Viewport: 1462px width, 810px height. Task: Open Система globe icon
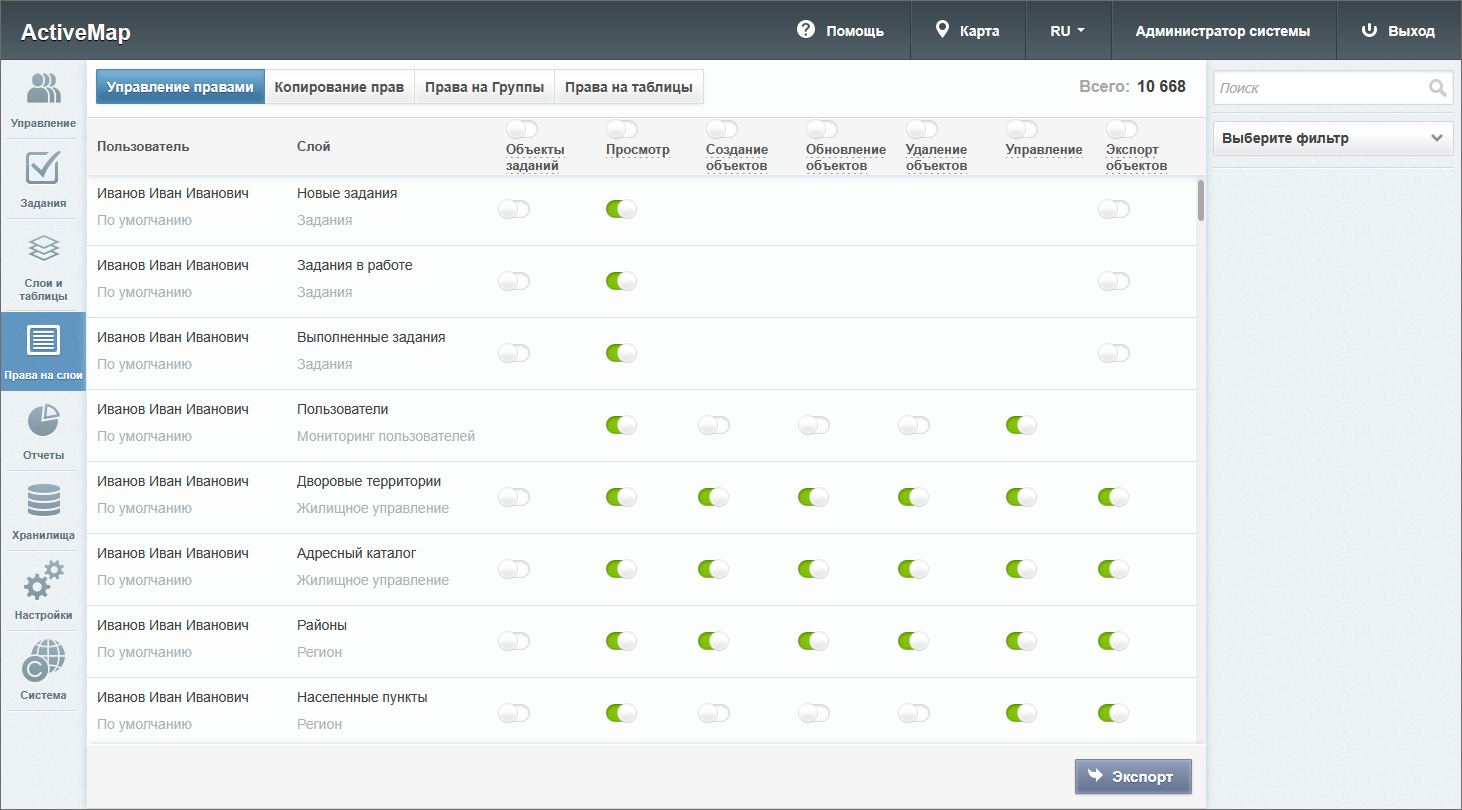[x=43, y=661]
